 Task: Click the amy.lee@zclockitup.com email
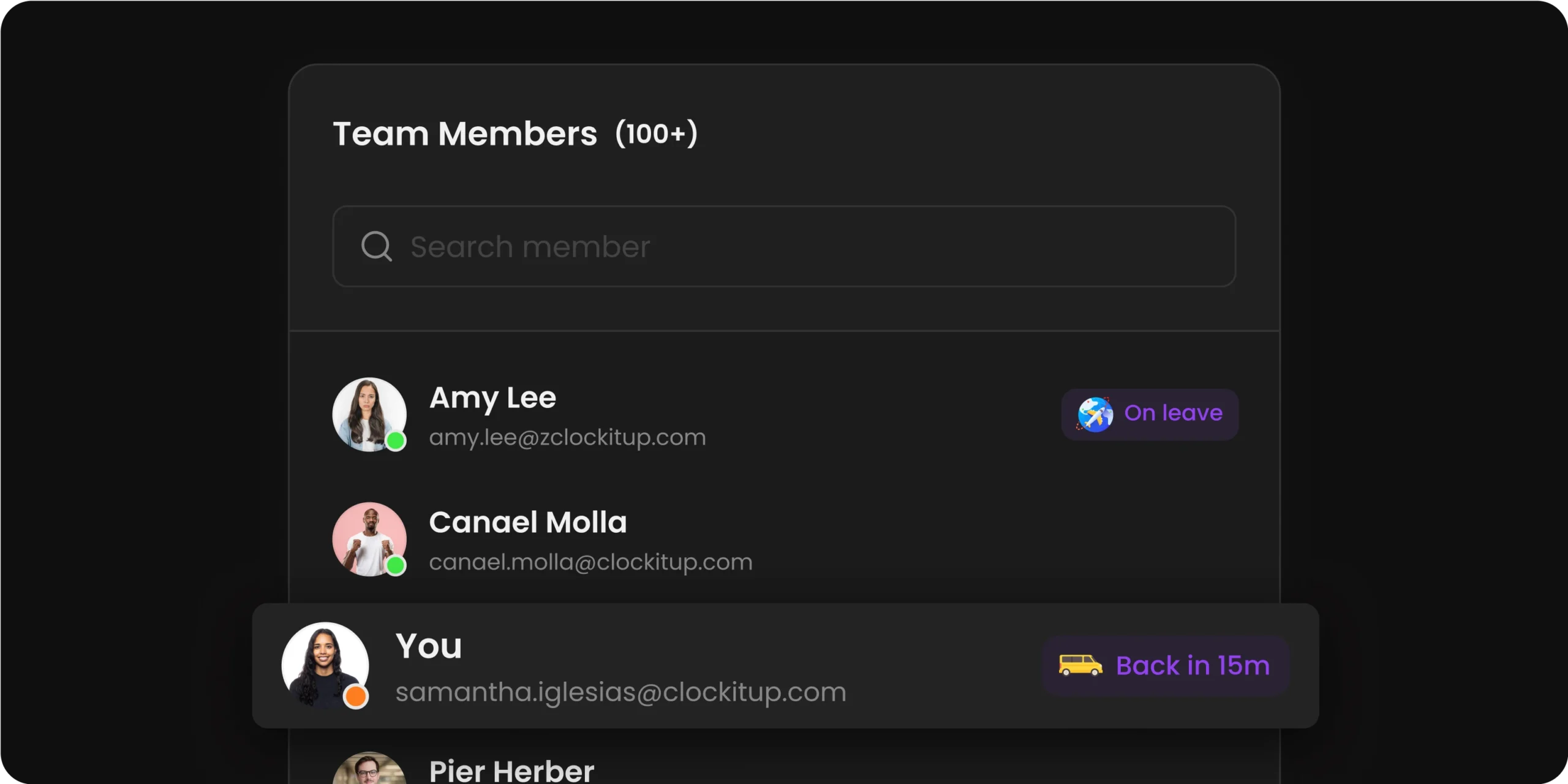(x=567, y=437)
